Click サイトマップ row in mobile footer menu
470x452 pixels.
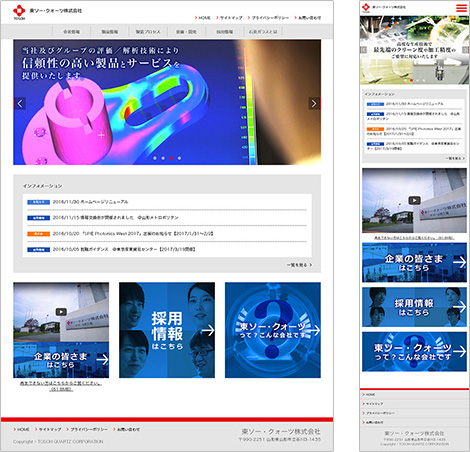click(x=414, y=404)
